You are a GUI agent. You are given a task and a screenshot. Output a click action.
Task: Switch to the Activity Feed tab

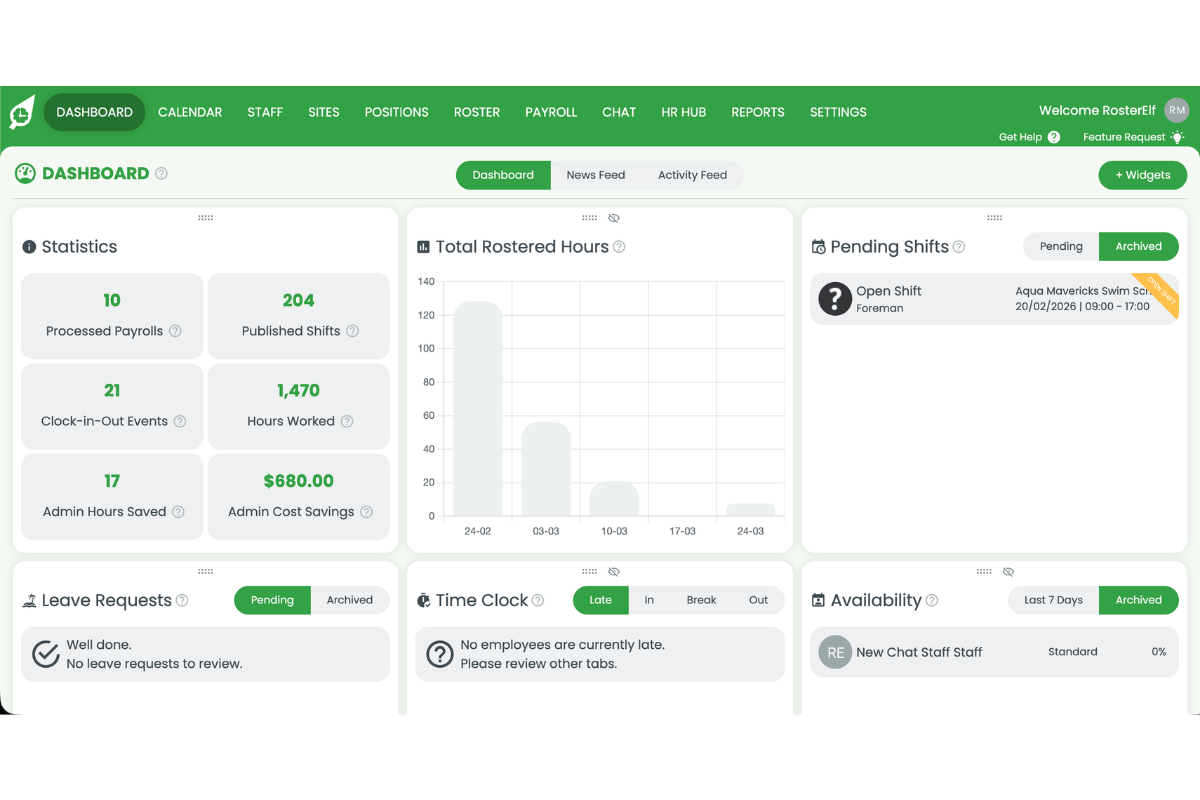pyautogui.click(x=692, y=174)
